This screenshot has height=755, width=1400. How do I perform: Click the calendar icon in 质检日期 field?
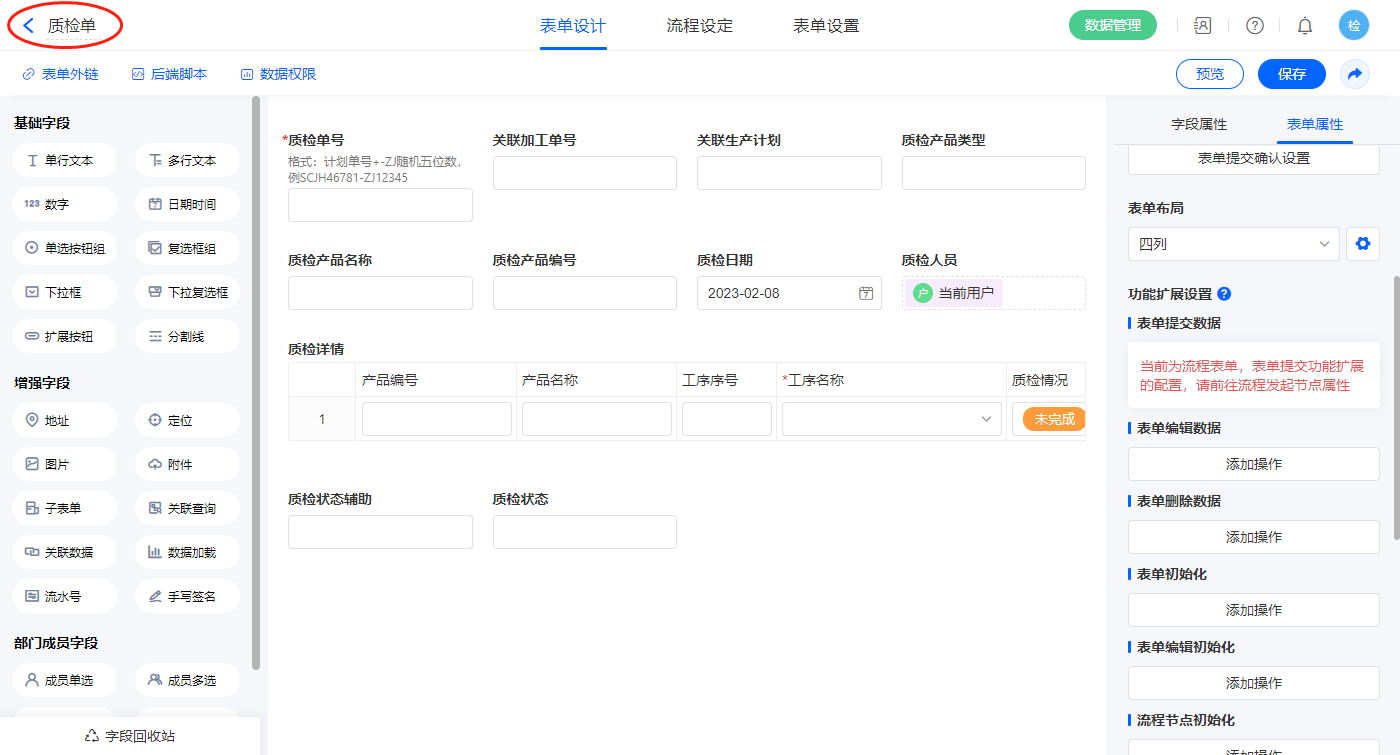pos(866,293)
